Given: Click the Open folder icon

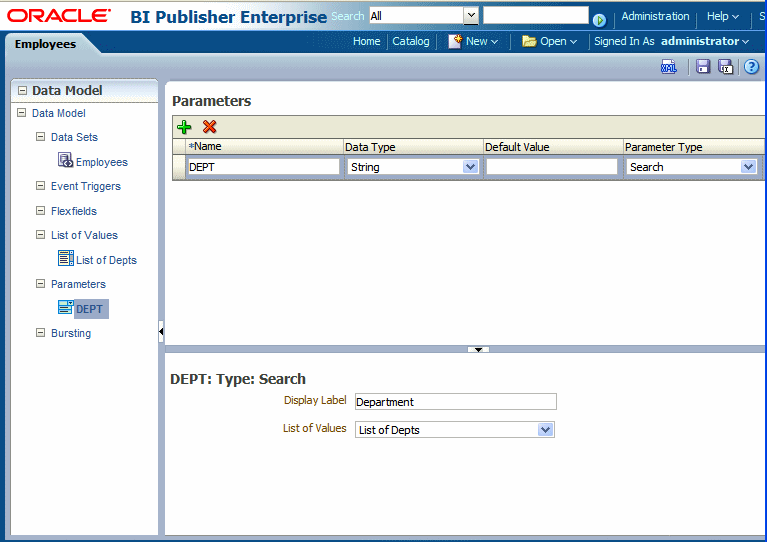Looking at the screenshot, I should [x=529, y=41].
